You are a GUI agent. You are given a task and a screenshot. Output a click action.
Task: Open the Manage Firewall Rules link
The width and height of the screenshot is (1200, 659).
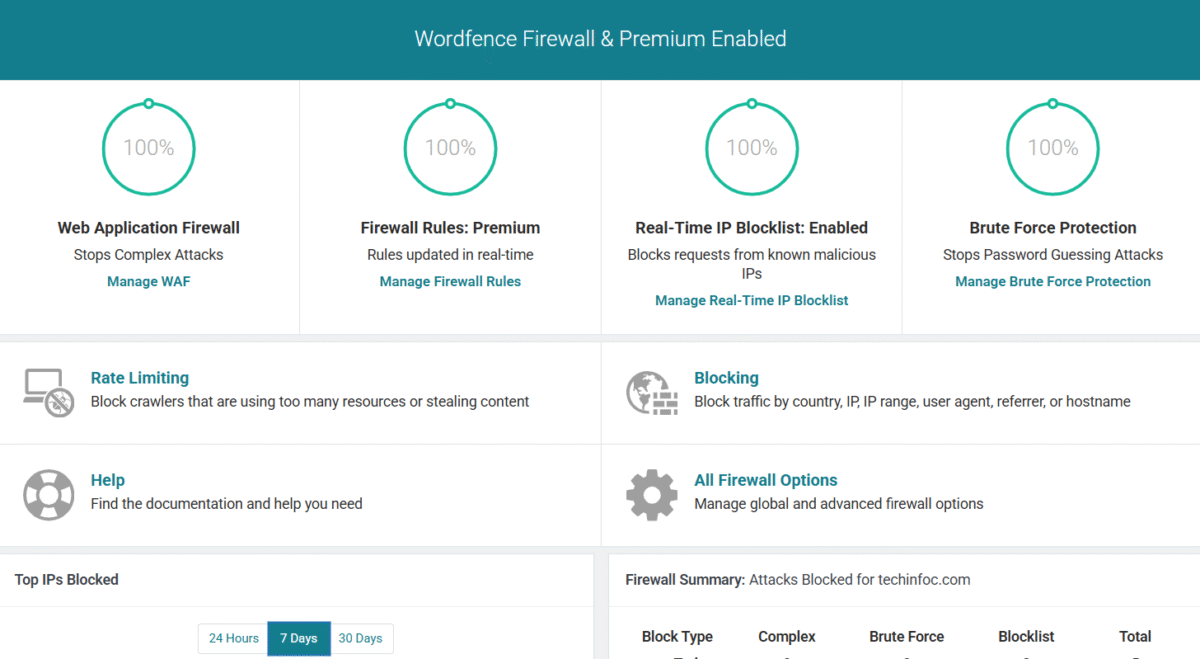pos(450,281)
